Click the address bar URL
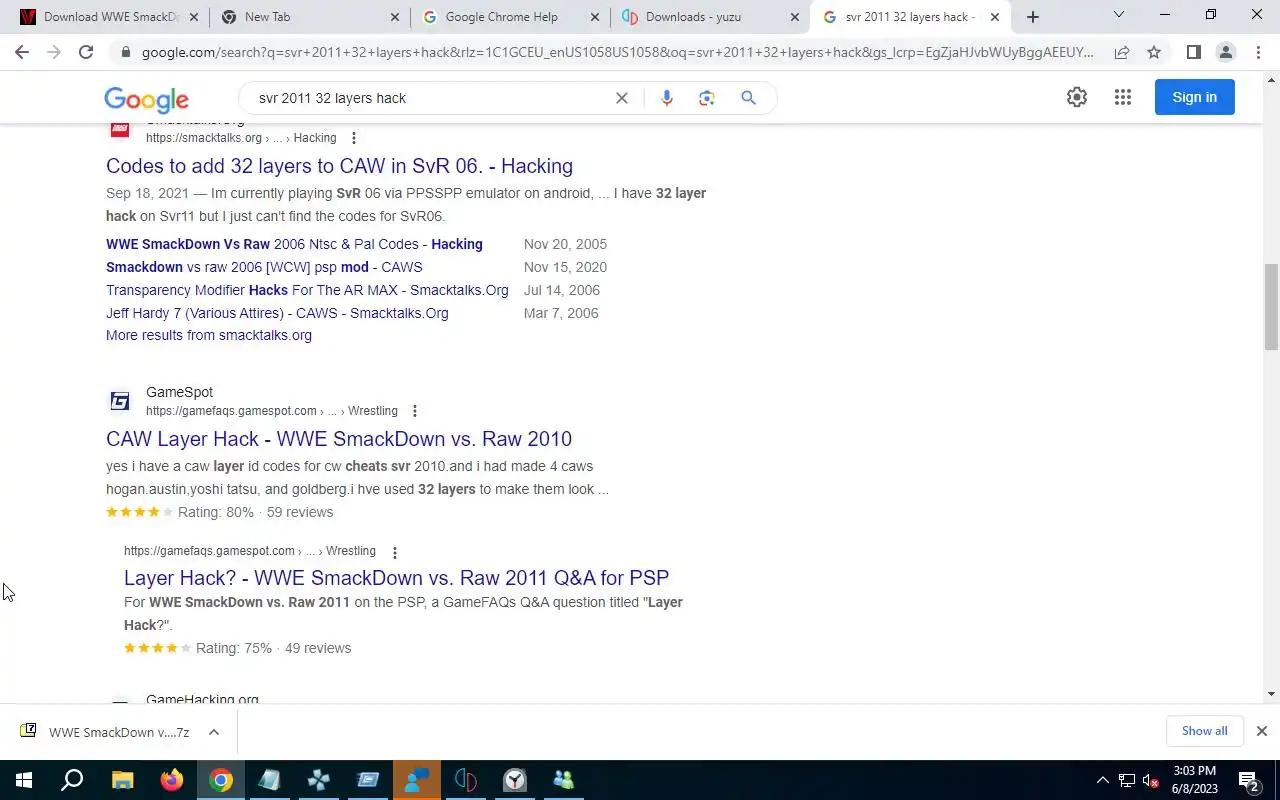Viewport: 1280px width, 800px height. click(x=617, y=52)
